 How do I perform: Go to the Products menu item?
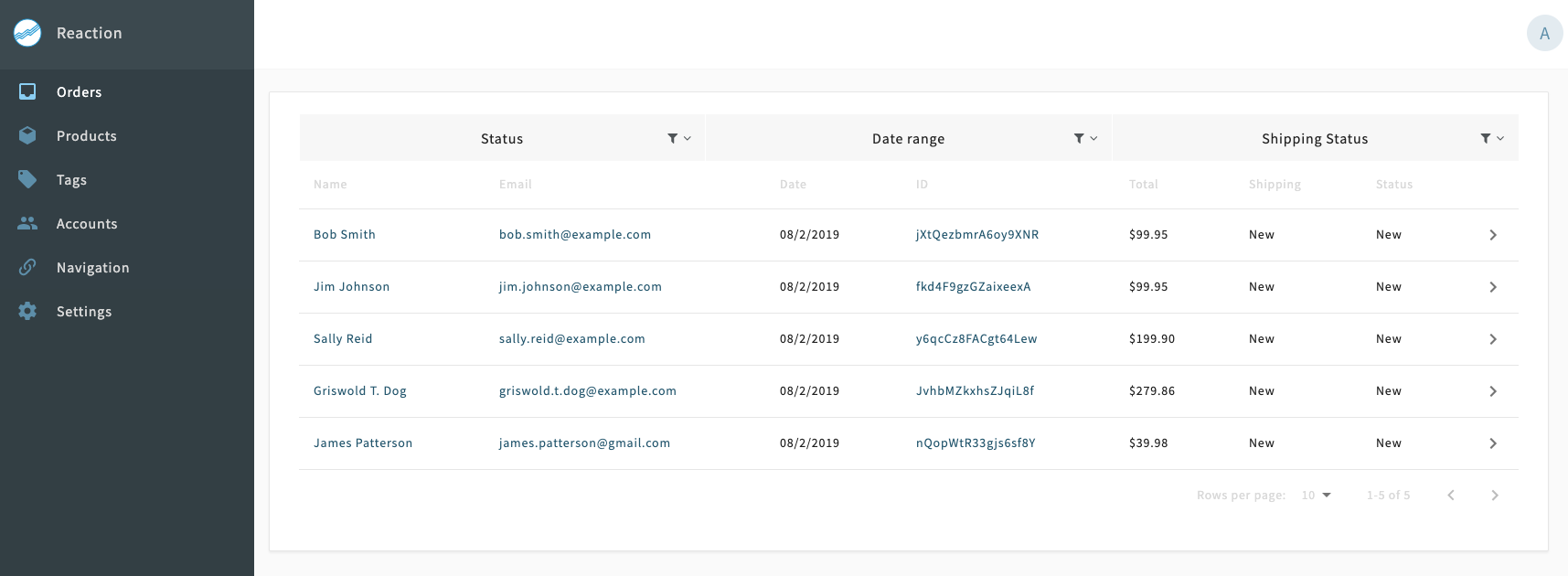[x=87, y=135]
